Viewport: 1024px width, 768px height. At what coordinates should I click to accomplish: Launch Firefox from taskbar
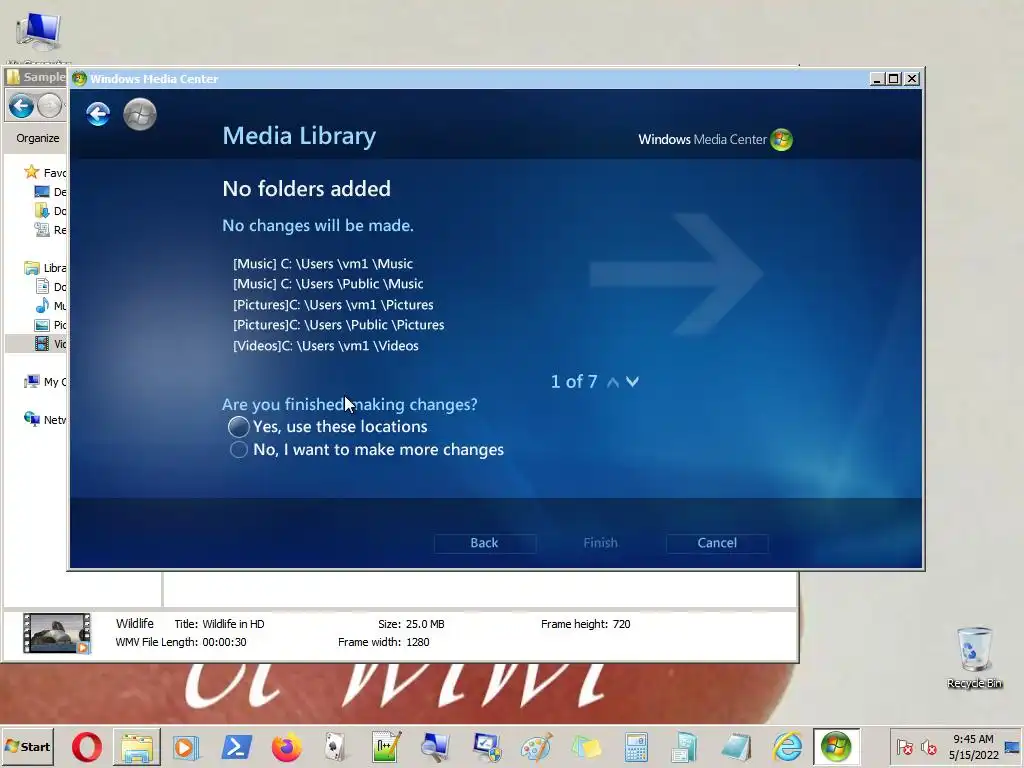[286, 747]
